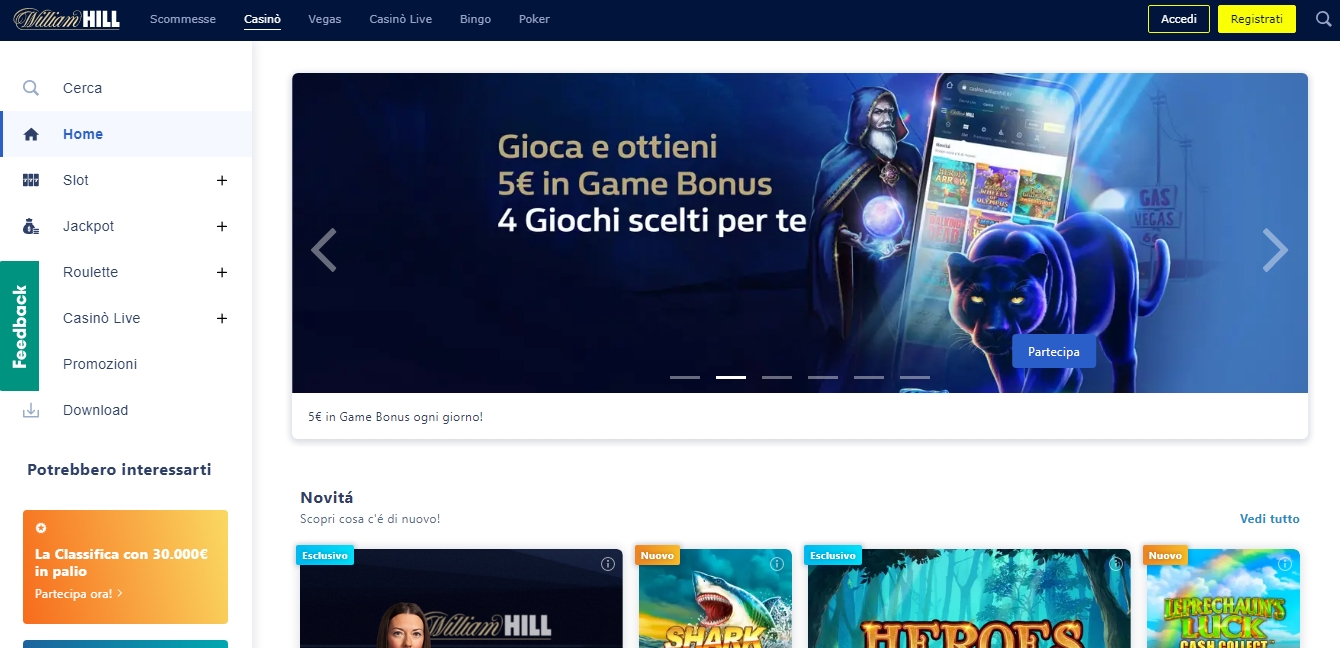Open the green Feedback side tab
1340x648 pixels.
pos(20,326)
